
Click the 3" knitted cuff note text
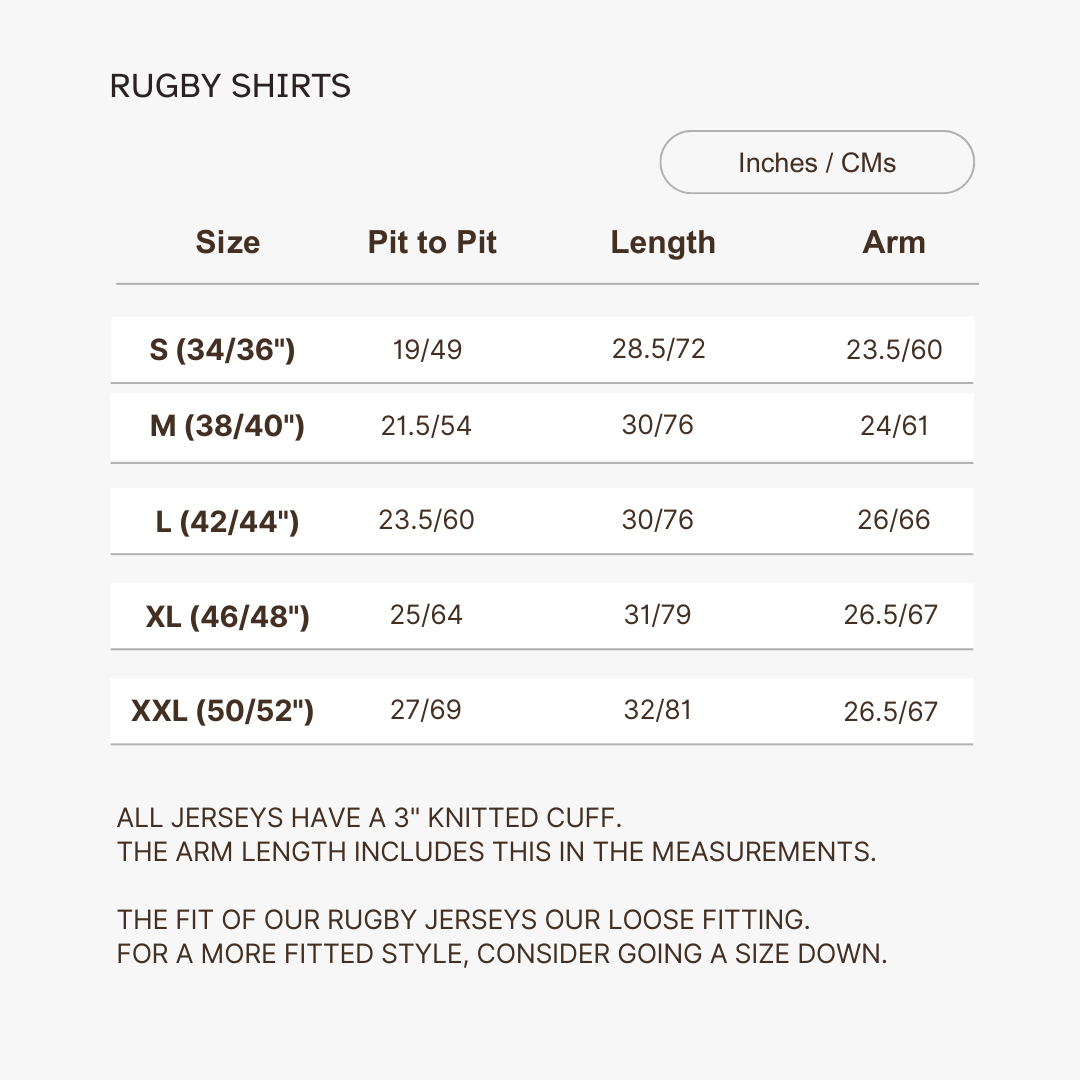coord(369,818)
